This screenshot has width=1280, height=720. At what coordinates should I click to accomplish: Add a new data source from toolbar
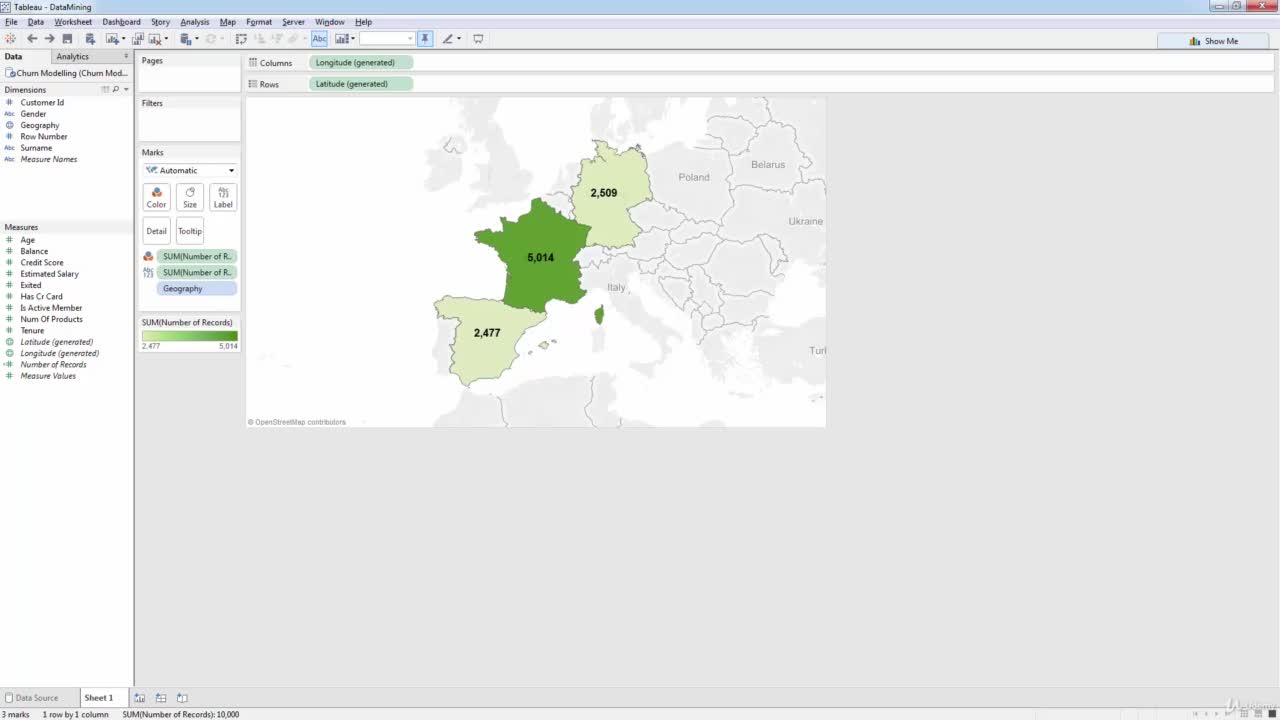click(x=90, y=39)
